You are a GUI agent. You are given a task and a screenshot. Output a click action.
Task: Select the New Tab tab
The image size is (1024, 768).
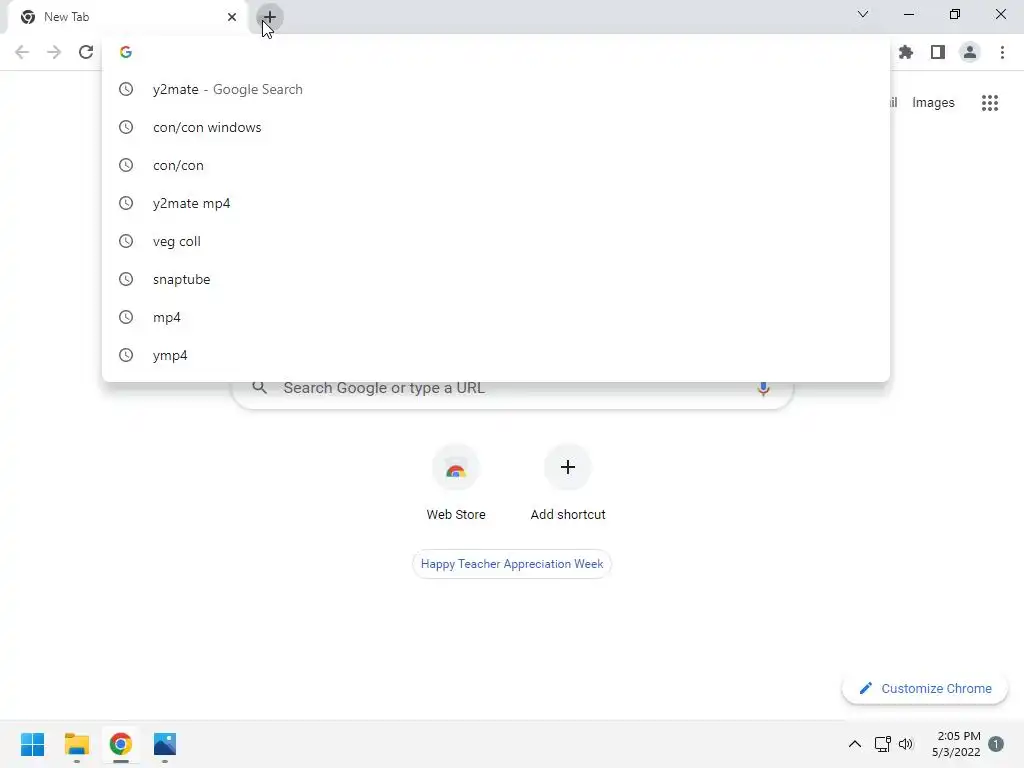(x=129, y=17)
